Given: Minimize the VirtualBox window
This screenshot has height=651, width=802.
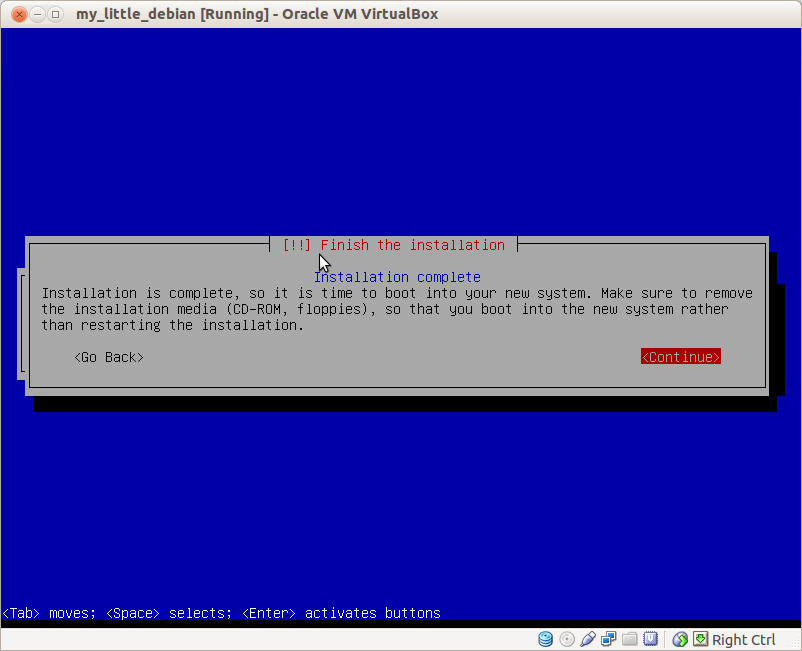Looking at the screenshot, I should click(37, 14).
